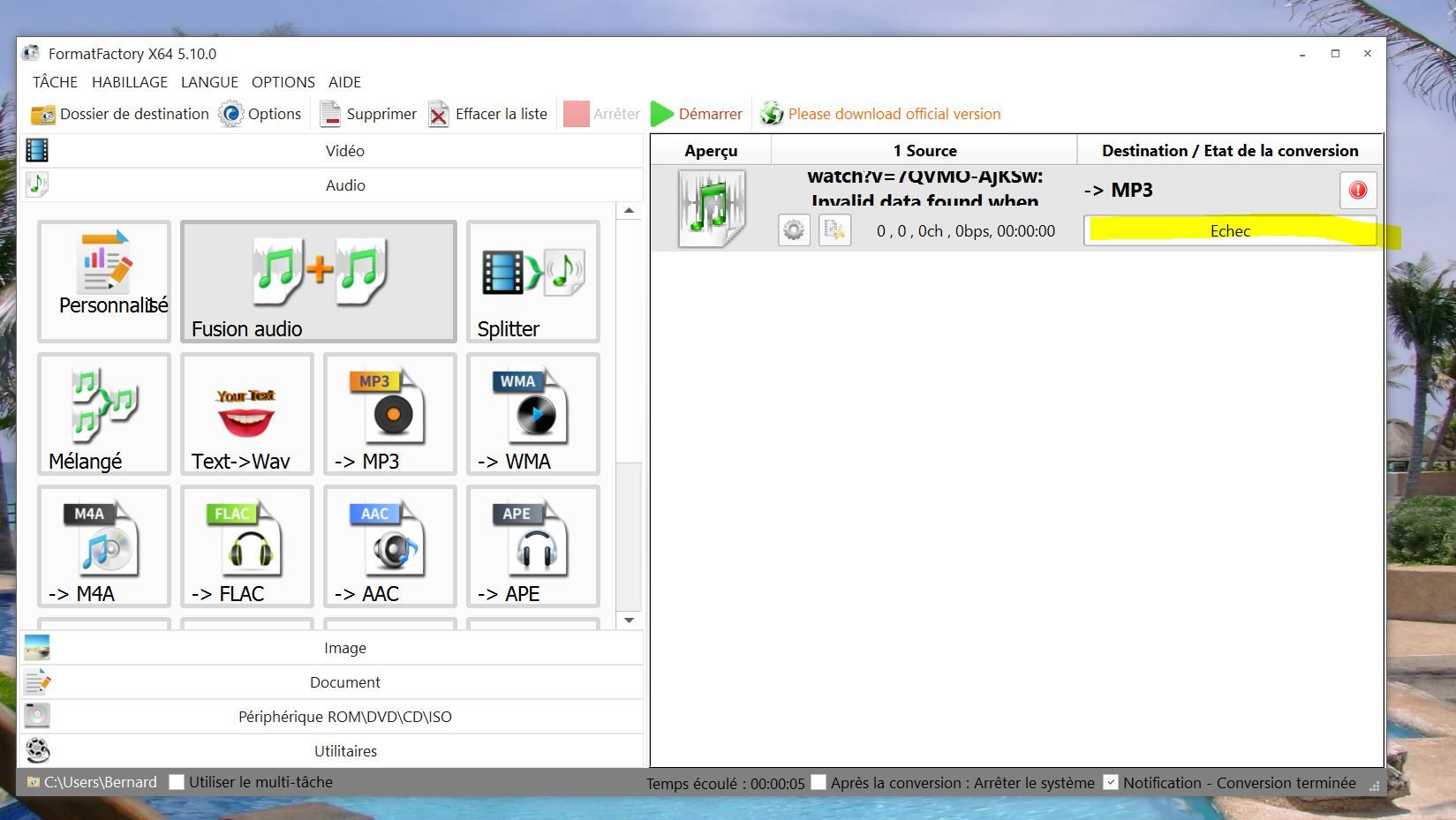Choose the Mélangé audio mixing tool
The image size is (1456, 820).
(104, 414)
